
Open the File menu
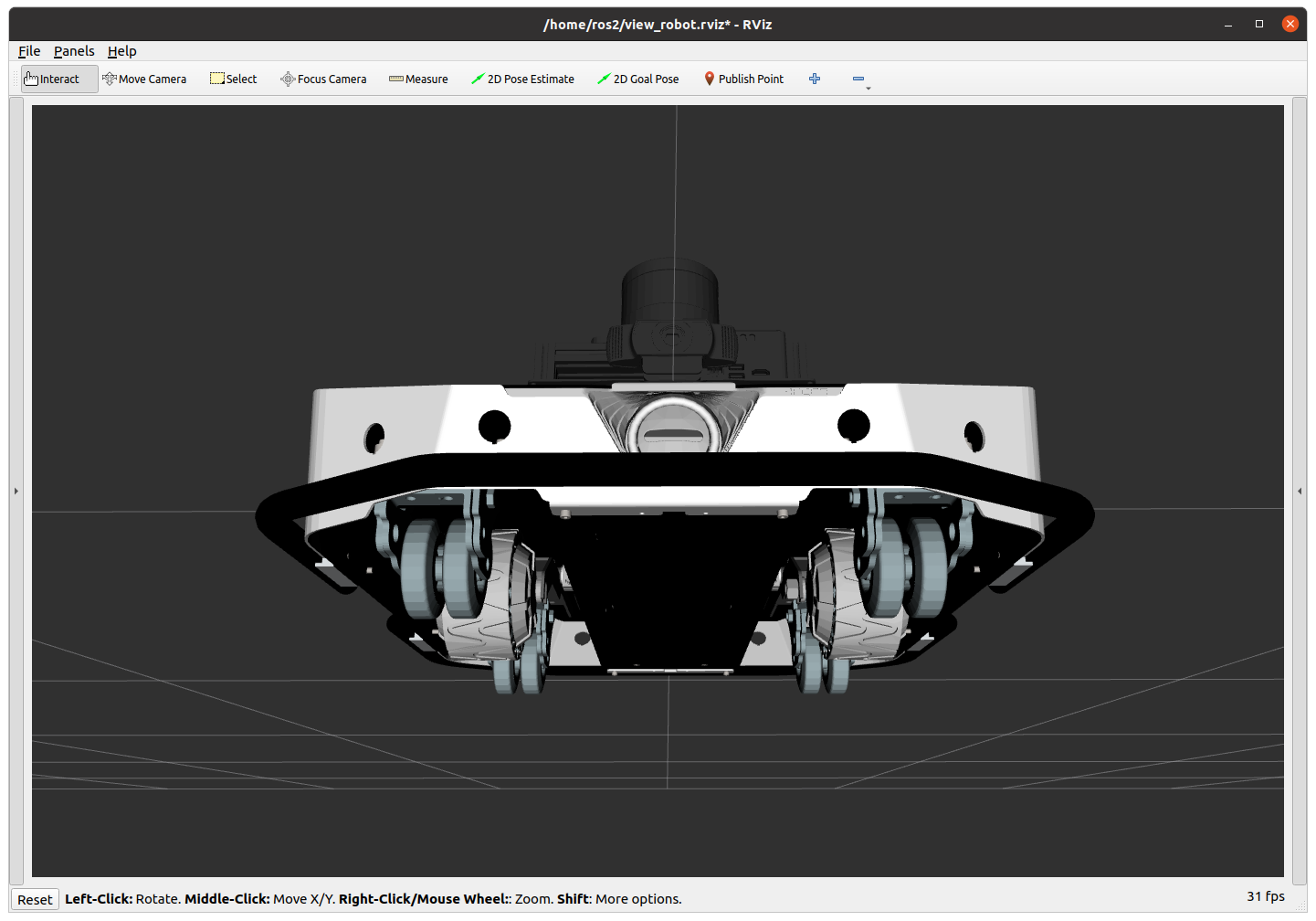(x=29, y=51)
